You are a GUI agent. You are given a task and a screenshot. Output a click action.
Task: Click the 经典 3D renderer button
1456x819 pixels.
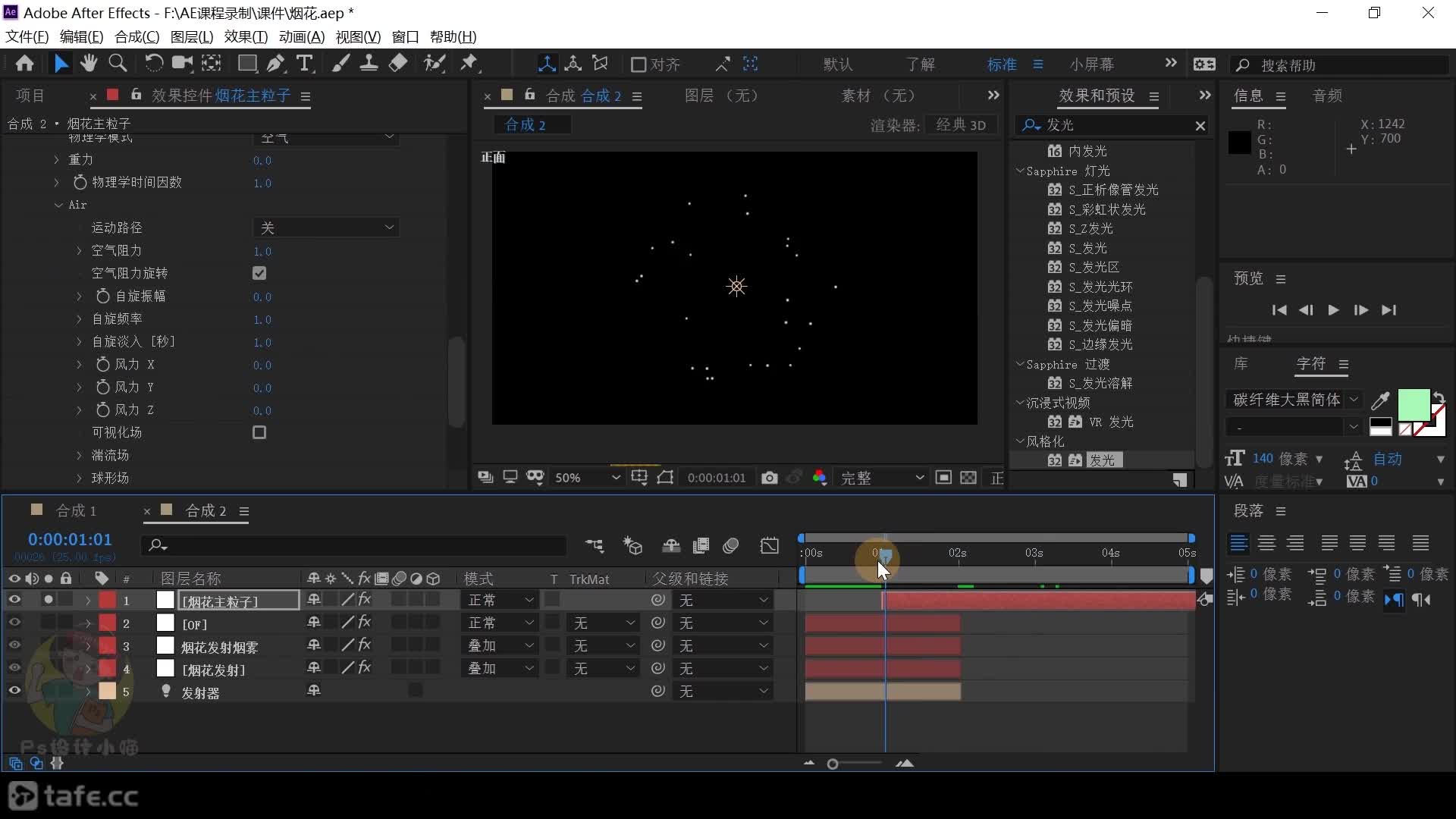[961, 125]
